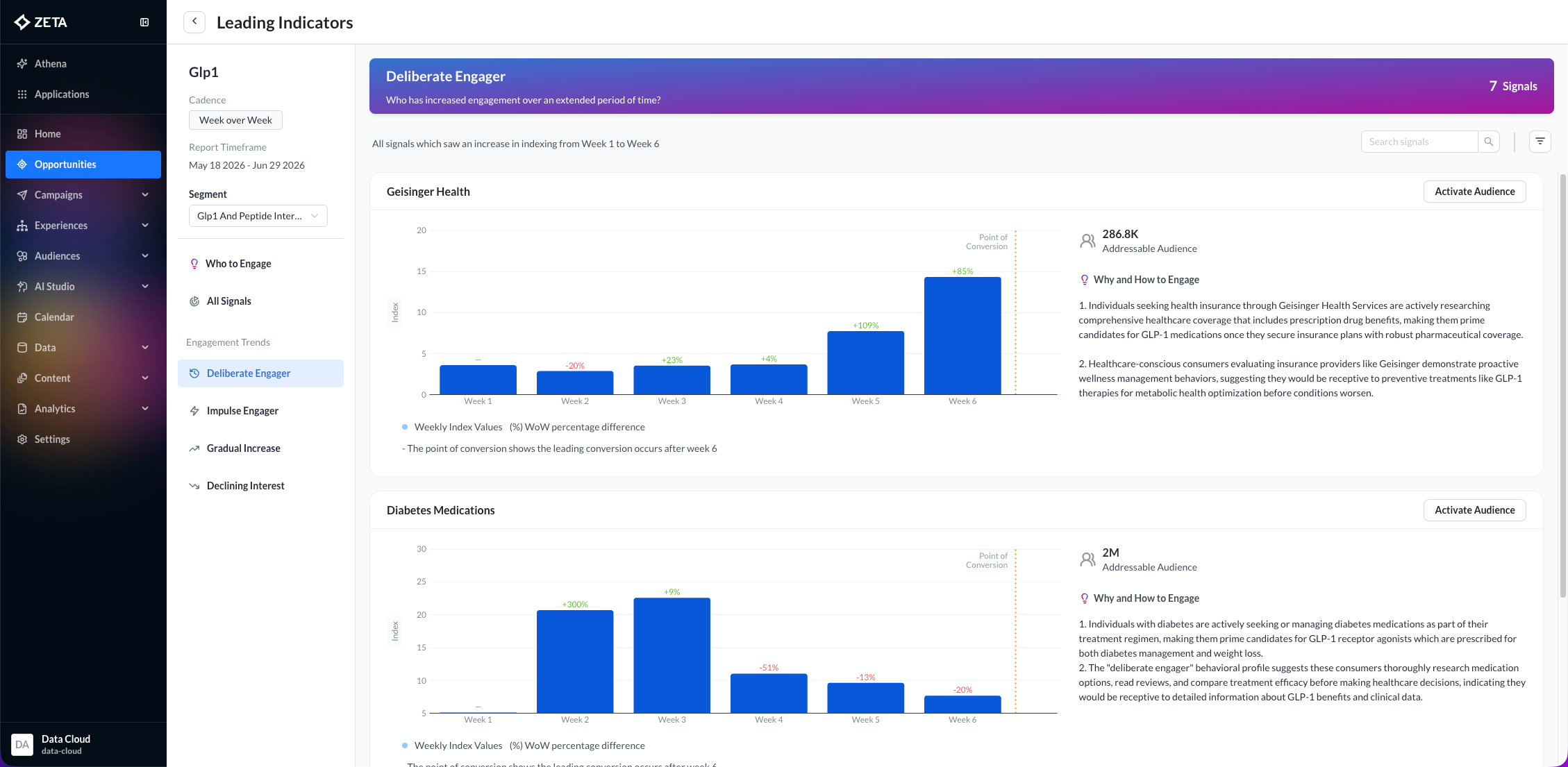Click the Athena sparkle icon

coord(22,64)
